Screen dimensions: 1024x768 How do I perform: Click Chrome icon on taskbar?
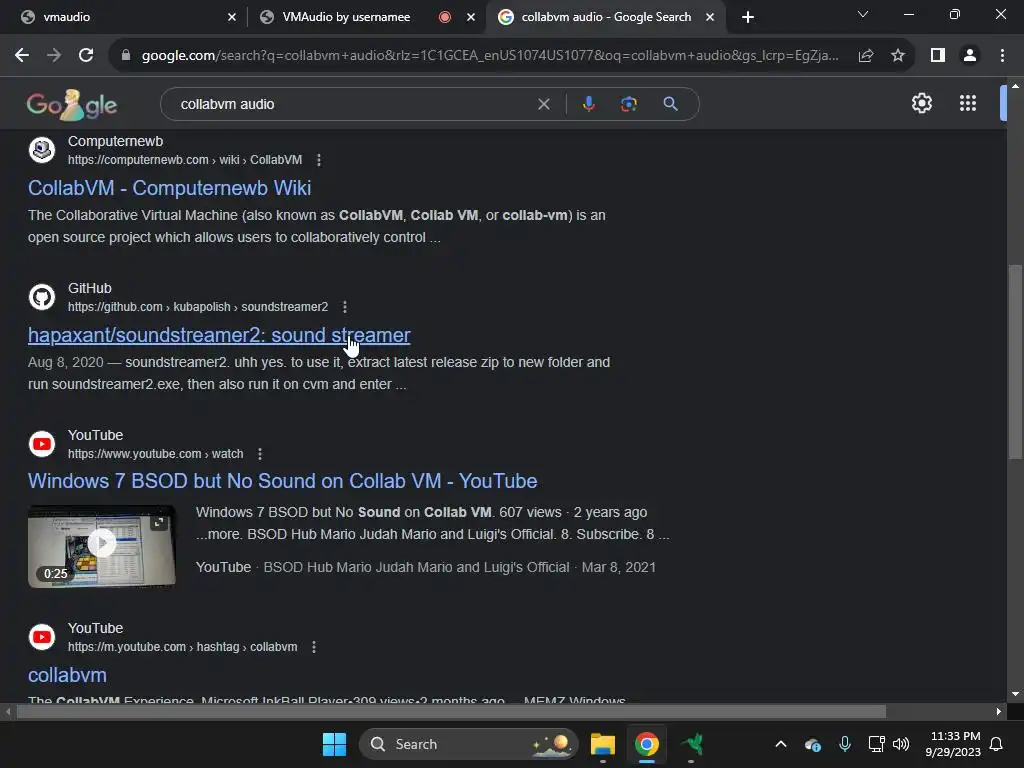[x=647, y=744]
